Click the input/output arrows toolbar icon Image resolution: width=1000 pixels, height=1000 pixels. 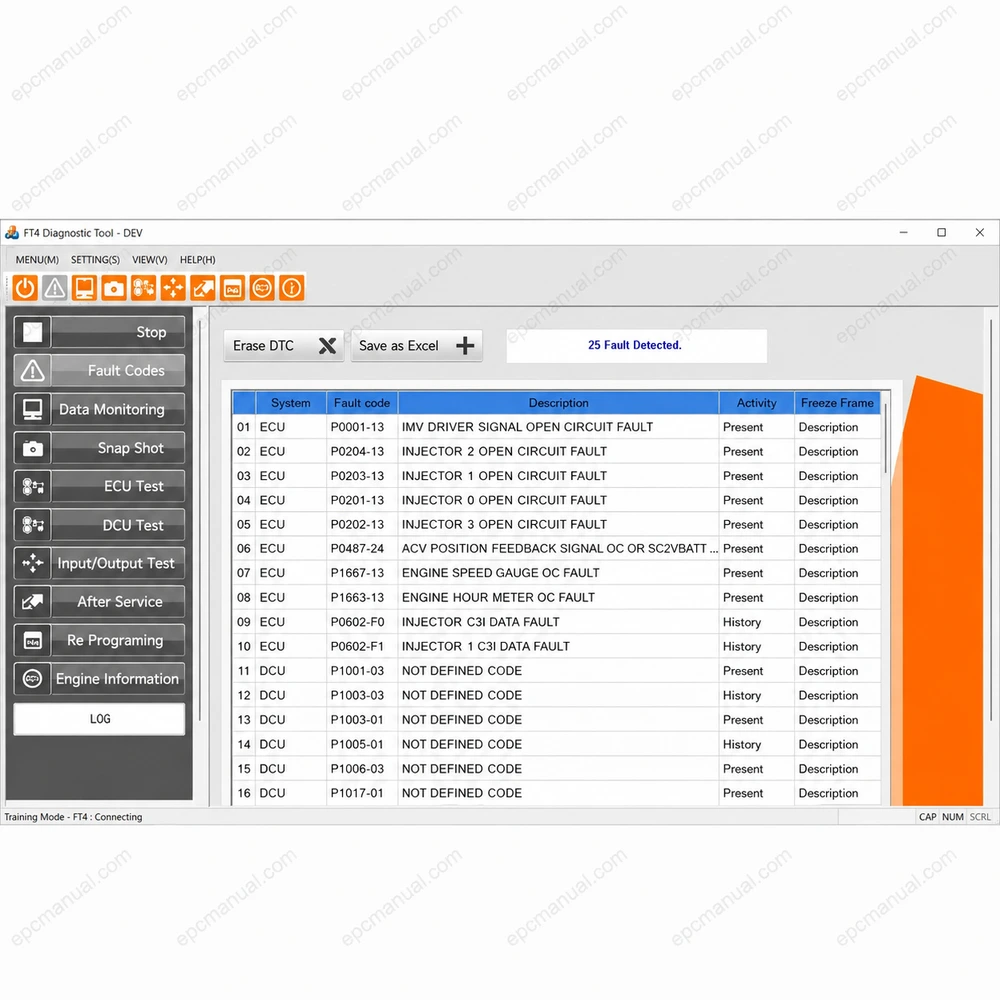[x=173, y=288]
